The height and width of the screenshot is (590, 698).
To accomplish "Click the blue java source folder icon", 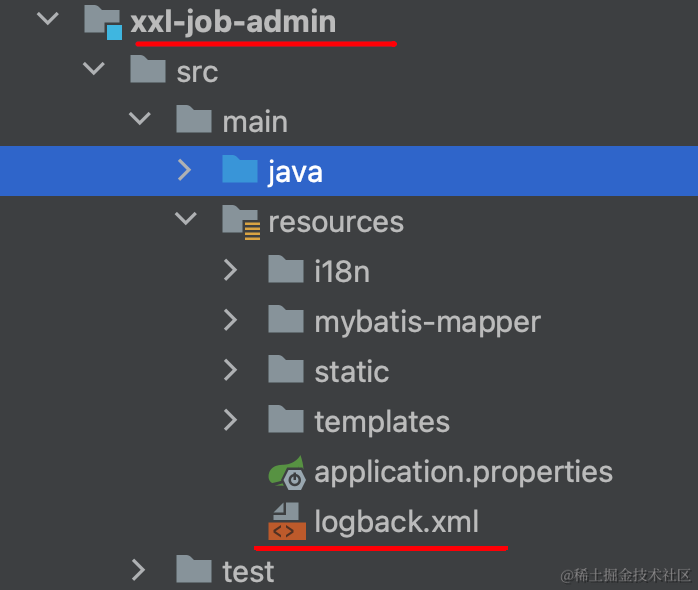I will [240, 169].
